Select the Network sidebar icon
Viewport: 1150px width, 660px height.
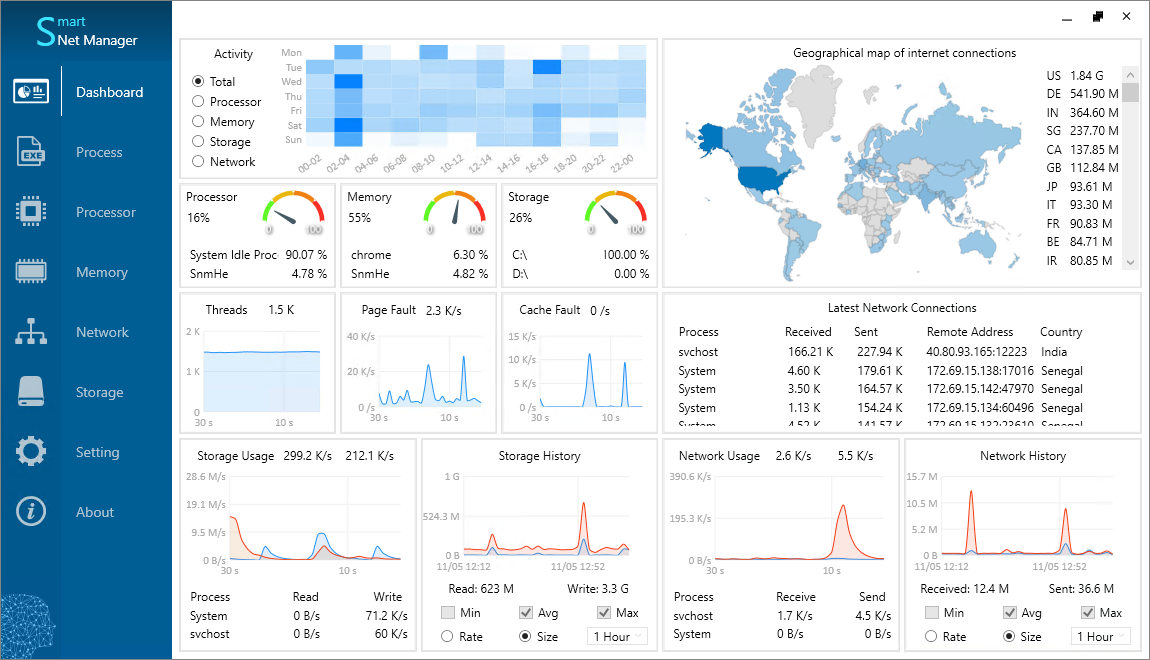(x=31, y=331)
